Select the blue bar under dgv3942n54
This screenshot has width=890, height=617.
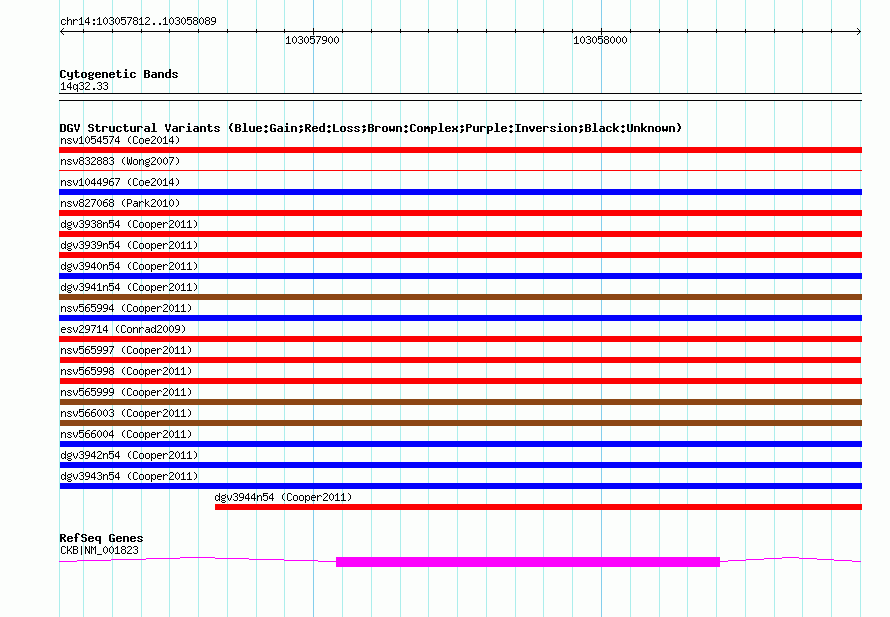point(460,465)
